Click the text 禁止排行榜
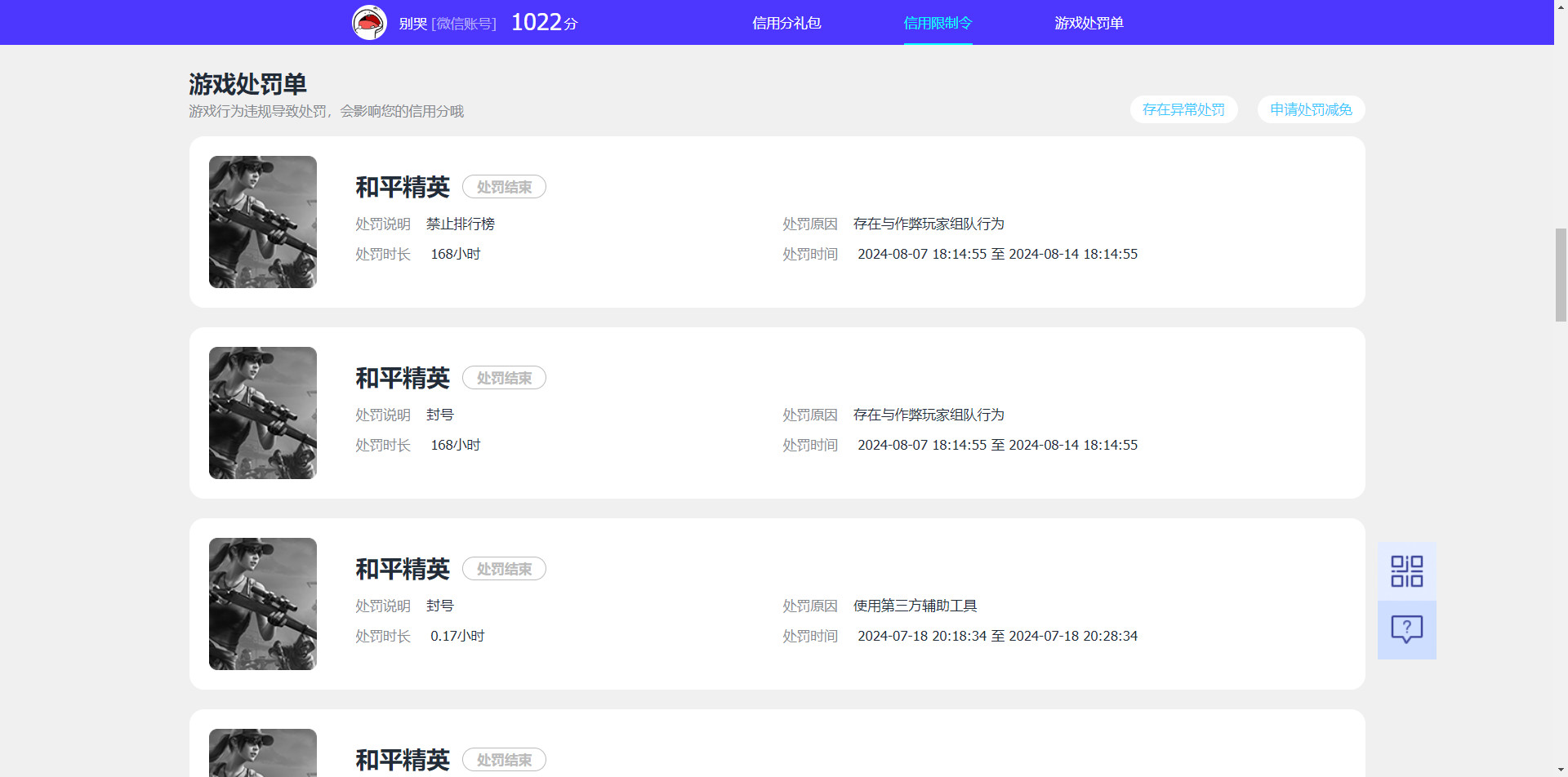This screenshot has width=1568, height=777. (x=461, y=224)
